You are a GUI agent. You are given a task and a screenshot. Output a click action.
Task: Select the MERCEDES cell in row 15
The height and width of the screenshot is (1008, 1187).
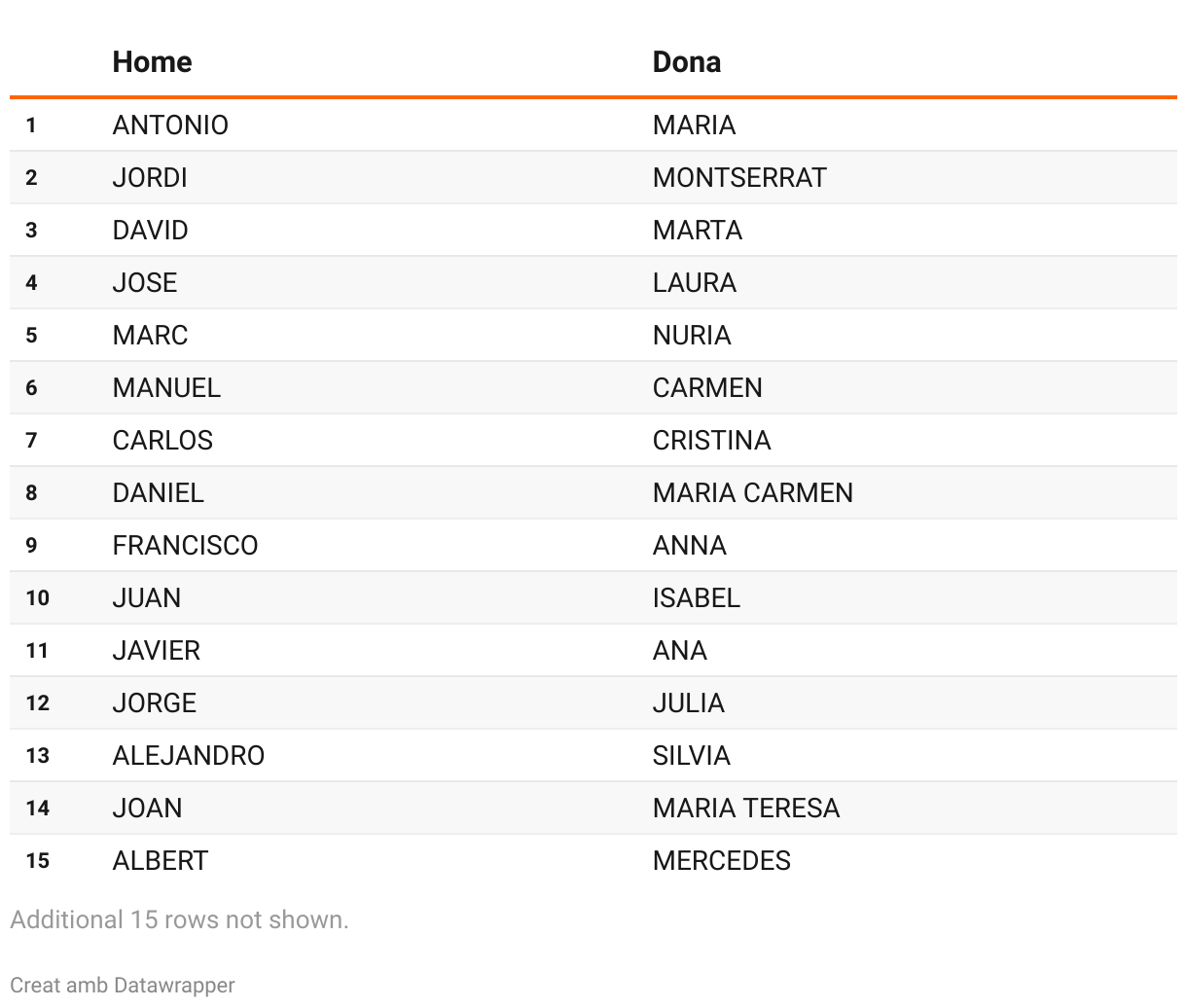pos(722,861)
